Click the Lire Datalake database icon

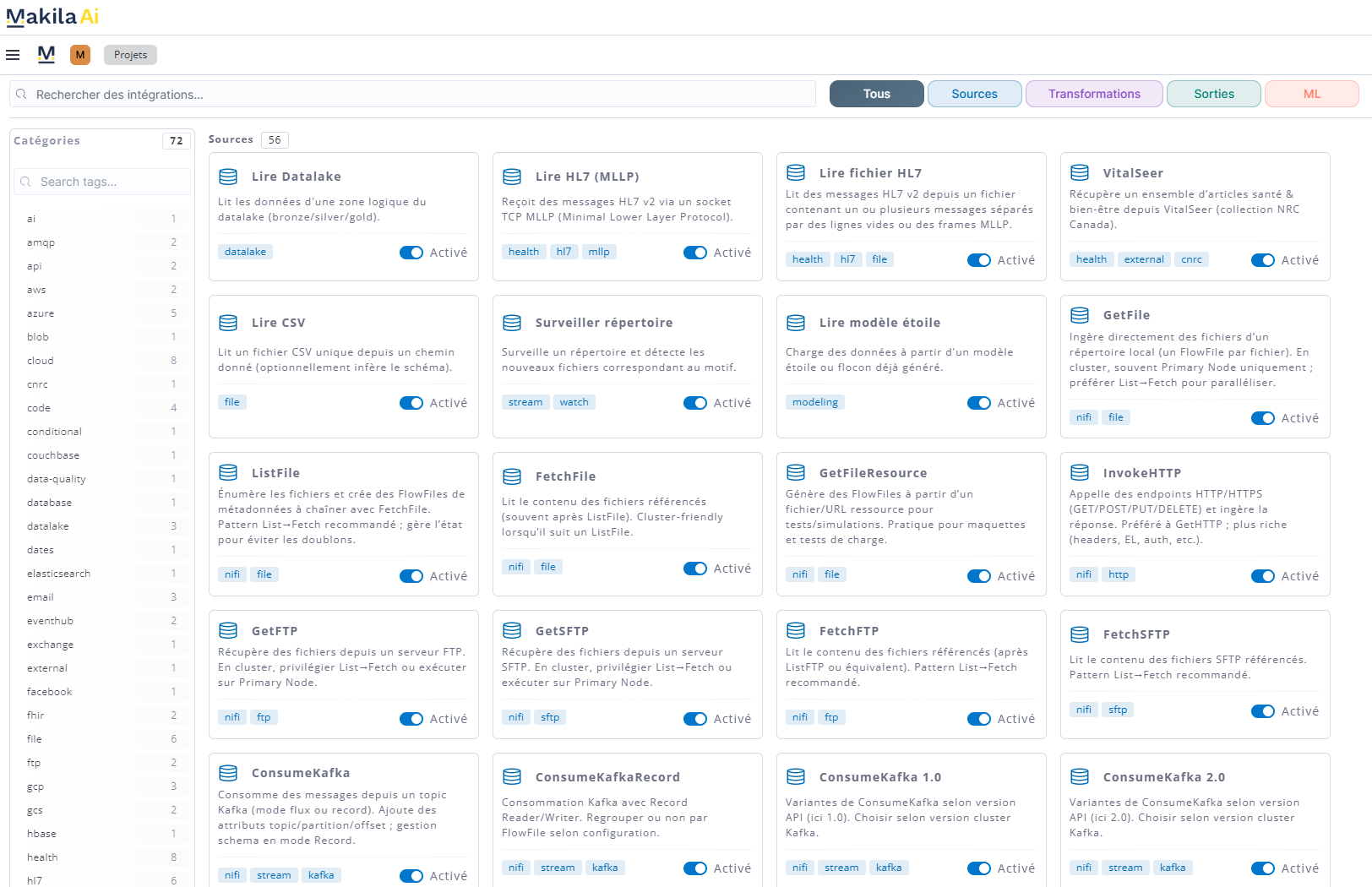tap(228, 177)
